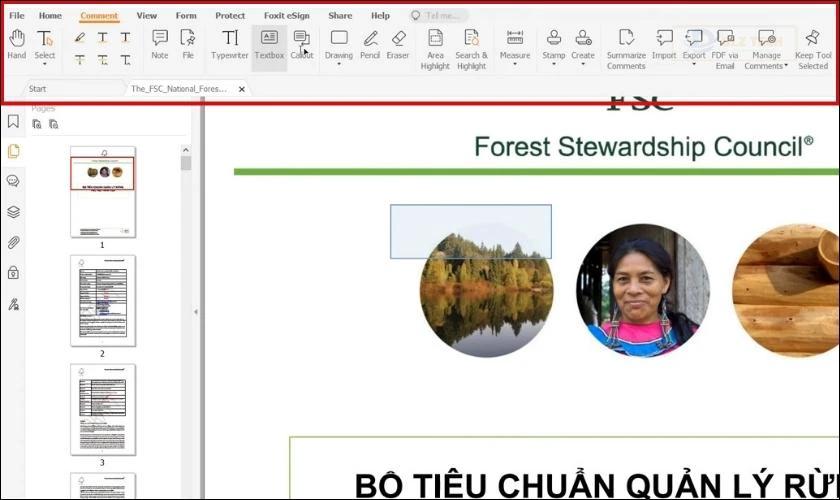Close the The_FSC_National_Fores... tab
840x500 pixels.
point(242,89)
